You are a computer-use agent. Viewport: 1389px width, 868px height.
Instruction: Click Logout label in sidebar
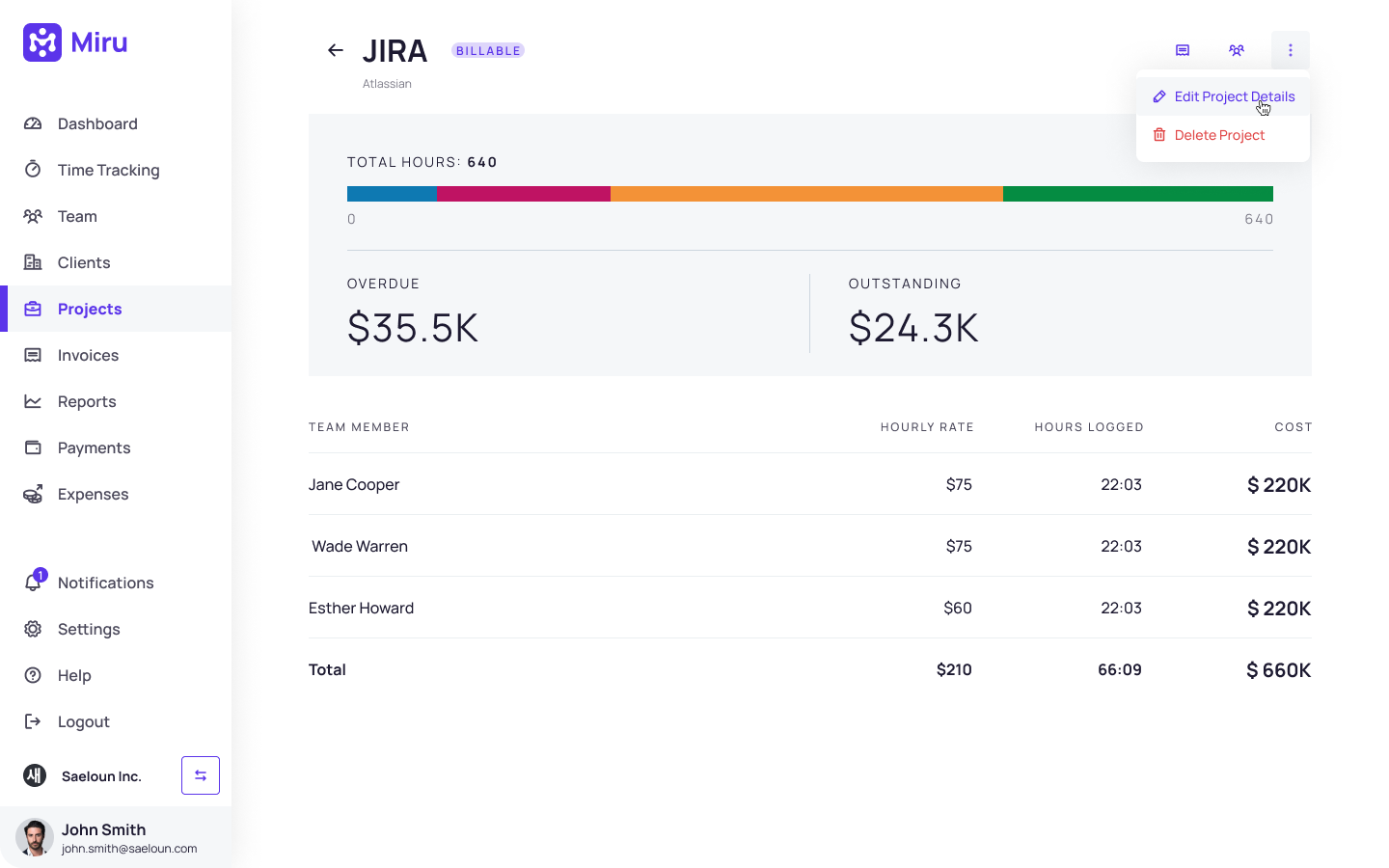[x=84, y=721]
